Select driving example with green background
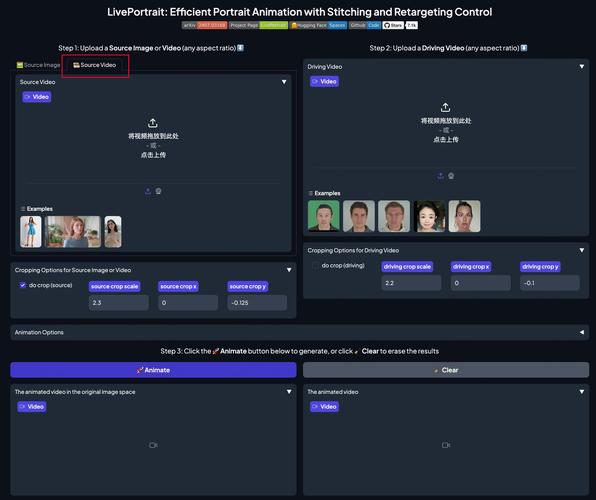Viewport: 596px width, 500px height. click(324, 216)
